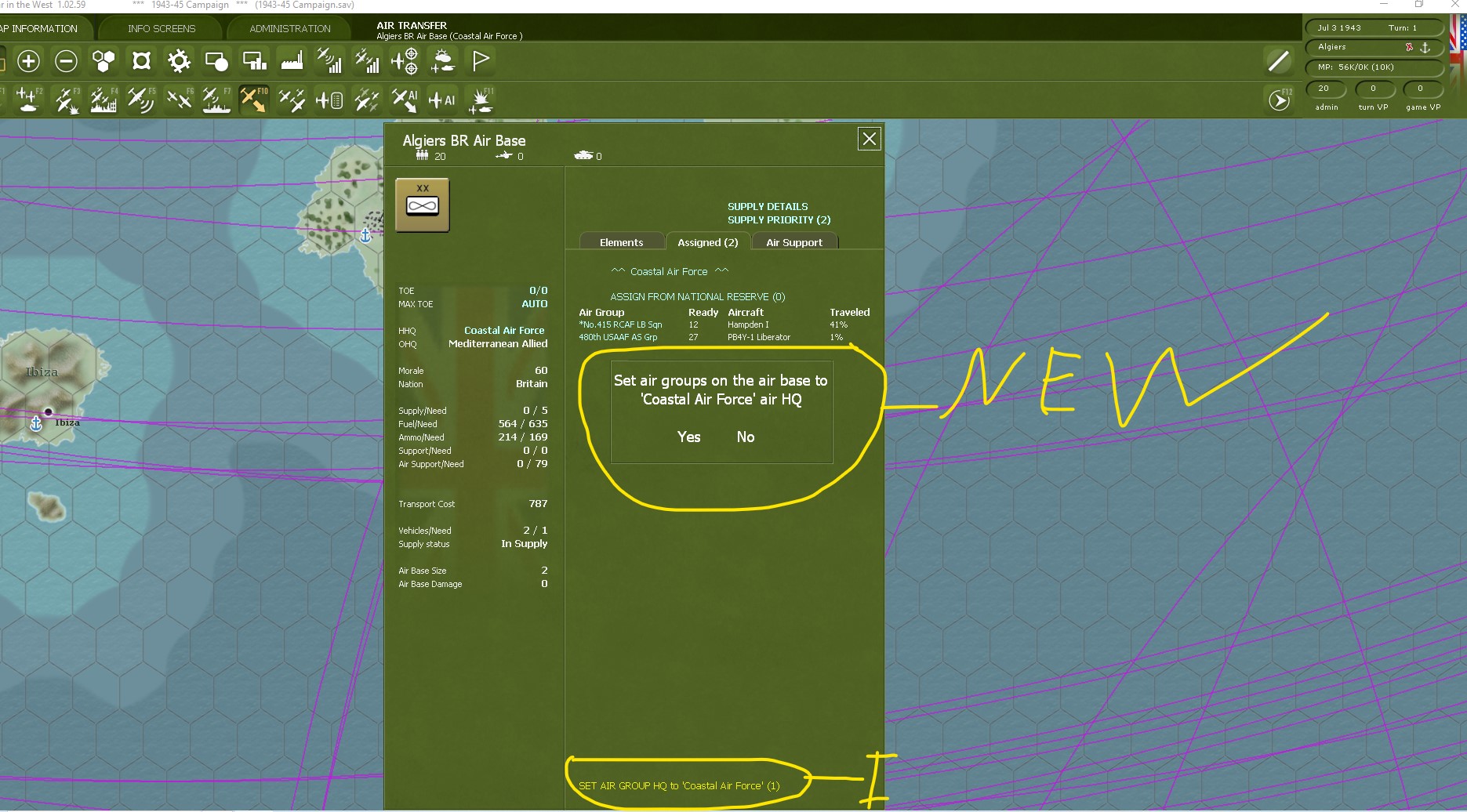Toggle the hex grid overlay icon
1467x812 pixels.
pos(103,61)
